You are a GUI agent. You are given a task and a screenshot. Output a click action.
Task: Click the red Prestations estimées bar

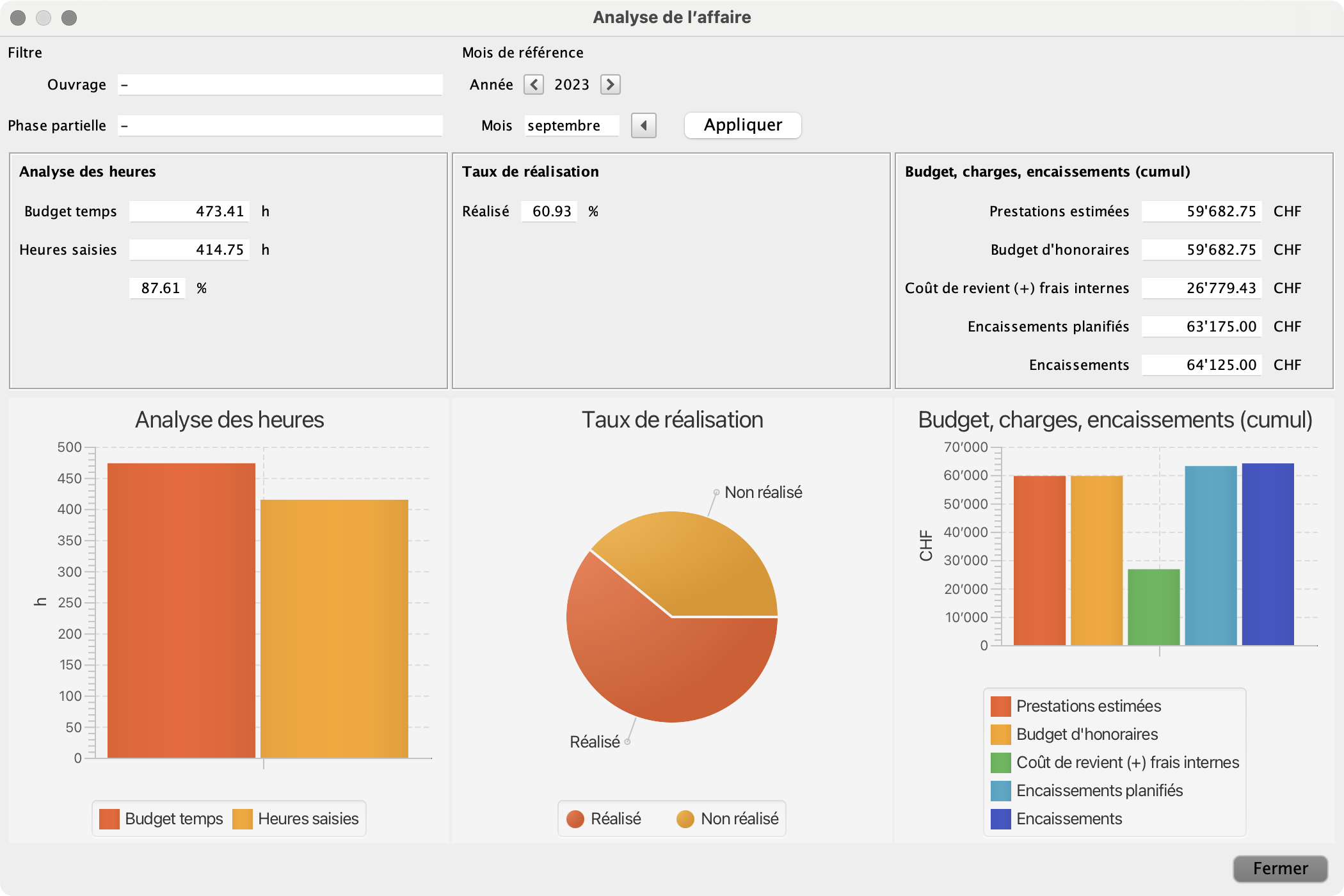(1039, 561)
